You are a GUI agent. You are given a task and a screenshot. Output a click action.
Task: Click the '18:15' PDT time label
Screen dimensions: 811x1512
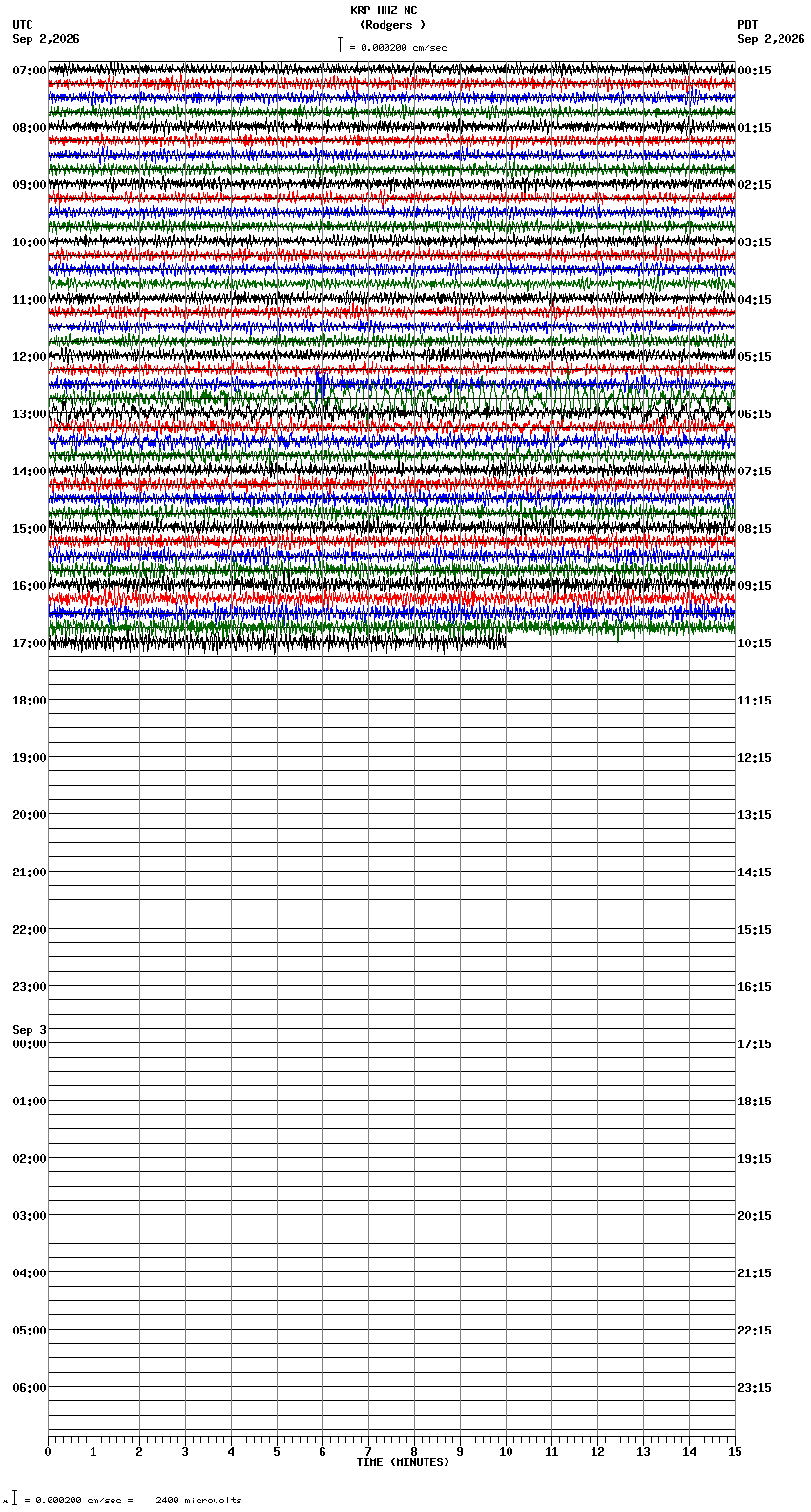[x=755, y=1102]
